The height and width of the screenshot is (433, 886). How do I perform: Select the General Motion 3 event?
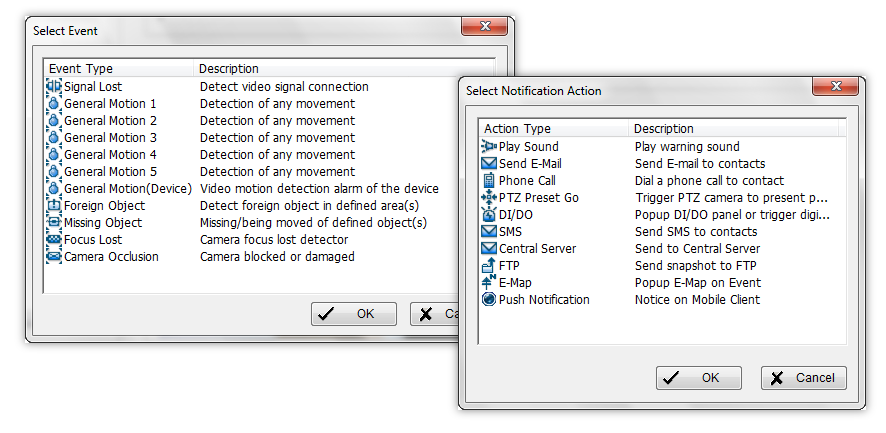110,138
